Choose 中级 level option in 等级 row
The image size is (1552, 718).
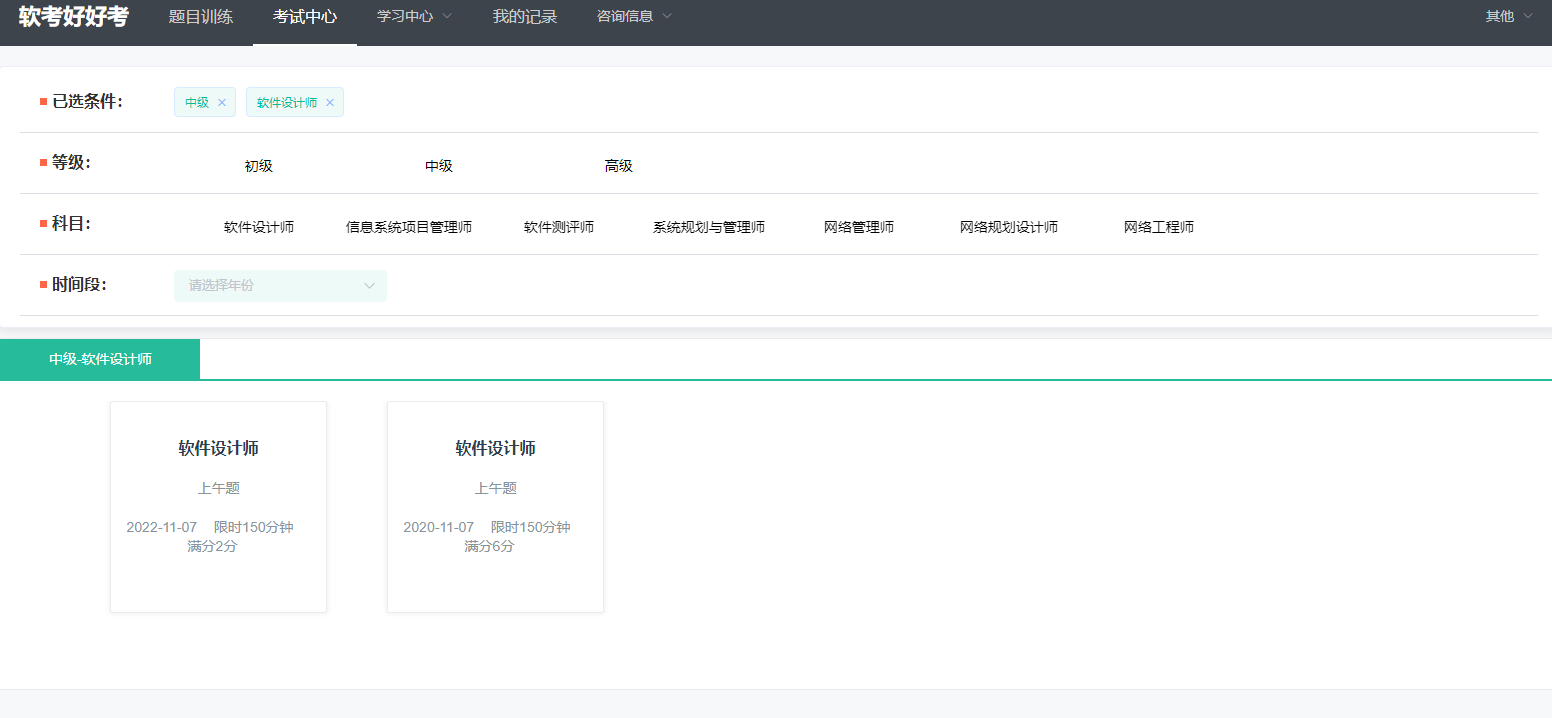[439, 166]
